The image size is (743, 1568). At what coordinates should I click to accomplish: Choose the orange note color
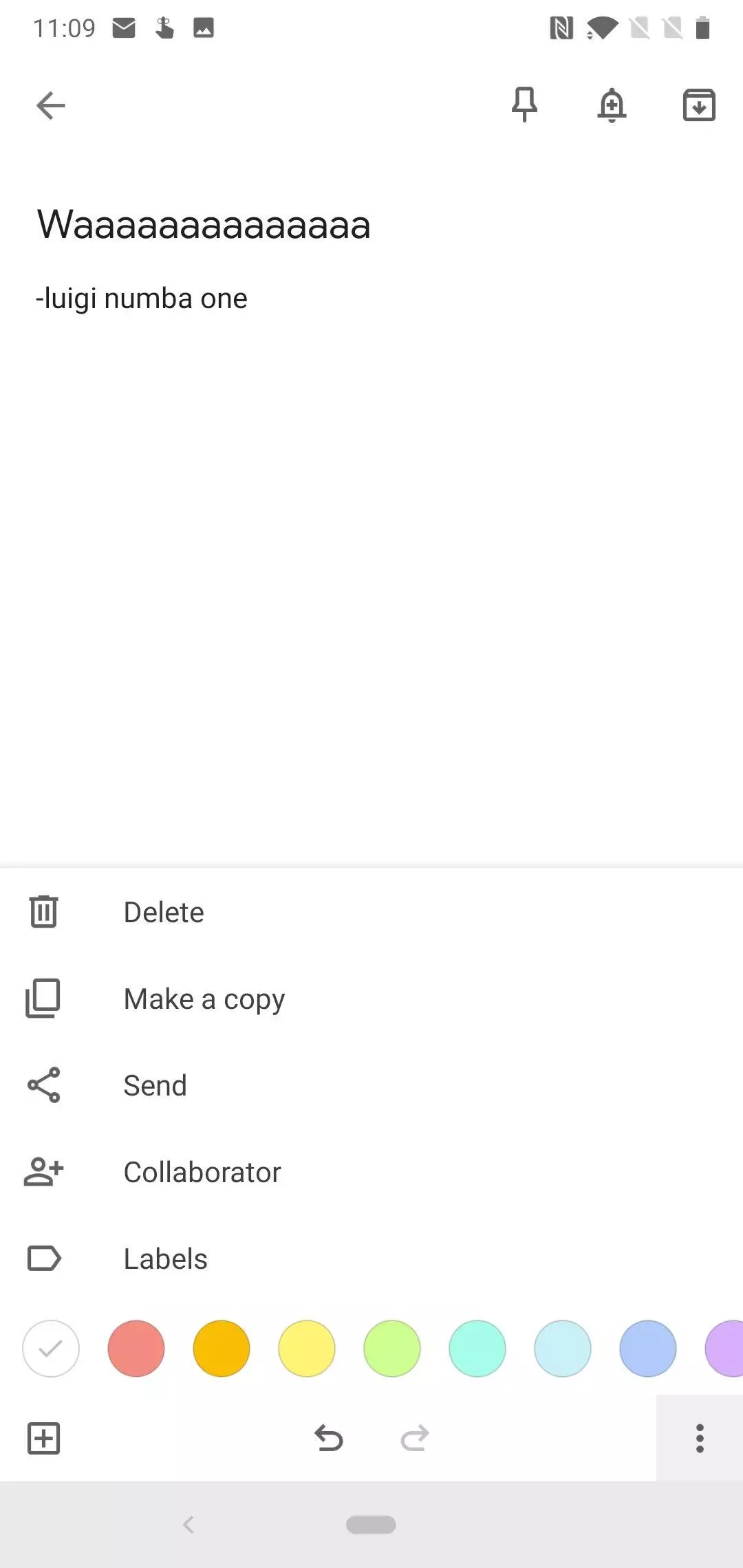(x=222, y=1349)
